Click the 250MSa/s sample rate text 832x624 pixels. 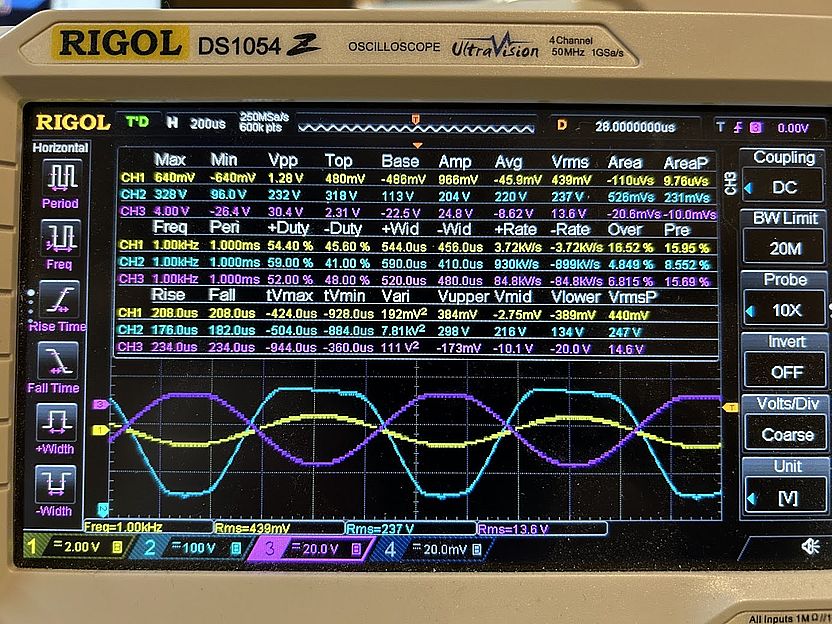264,117
